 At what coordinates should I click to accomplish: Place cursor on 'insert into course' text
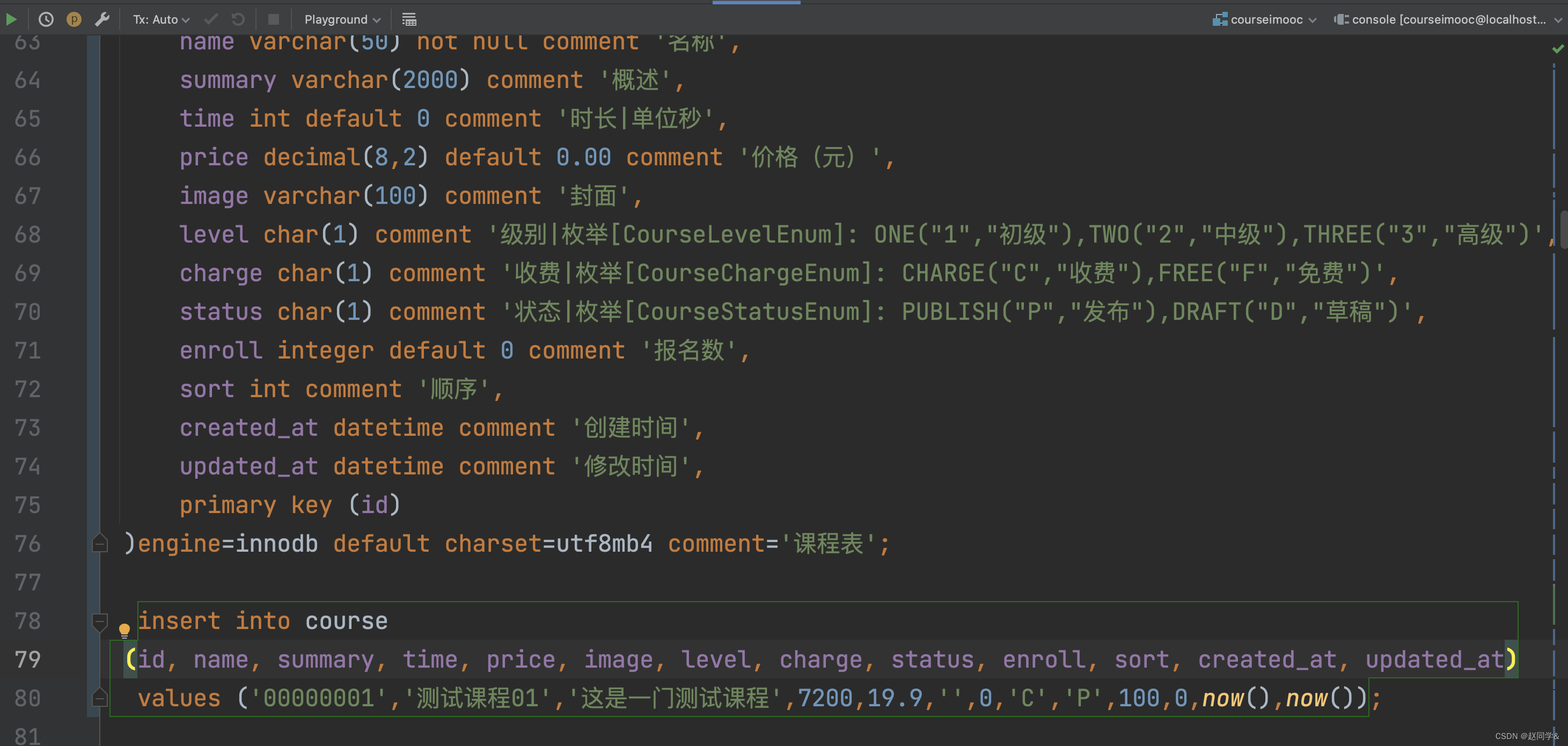[x=262, y=621]
